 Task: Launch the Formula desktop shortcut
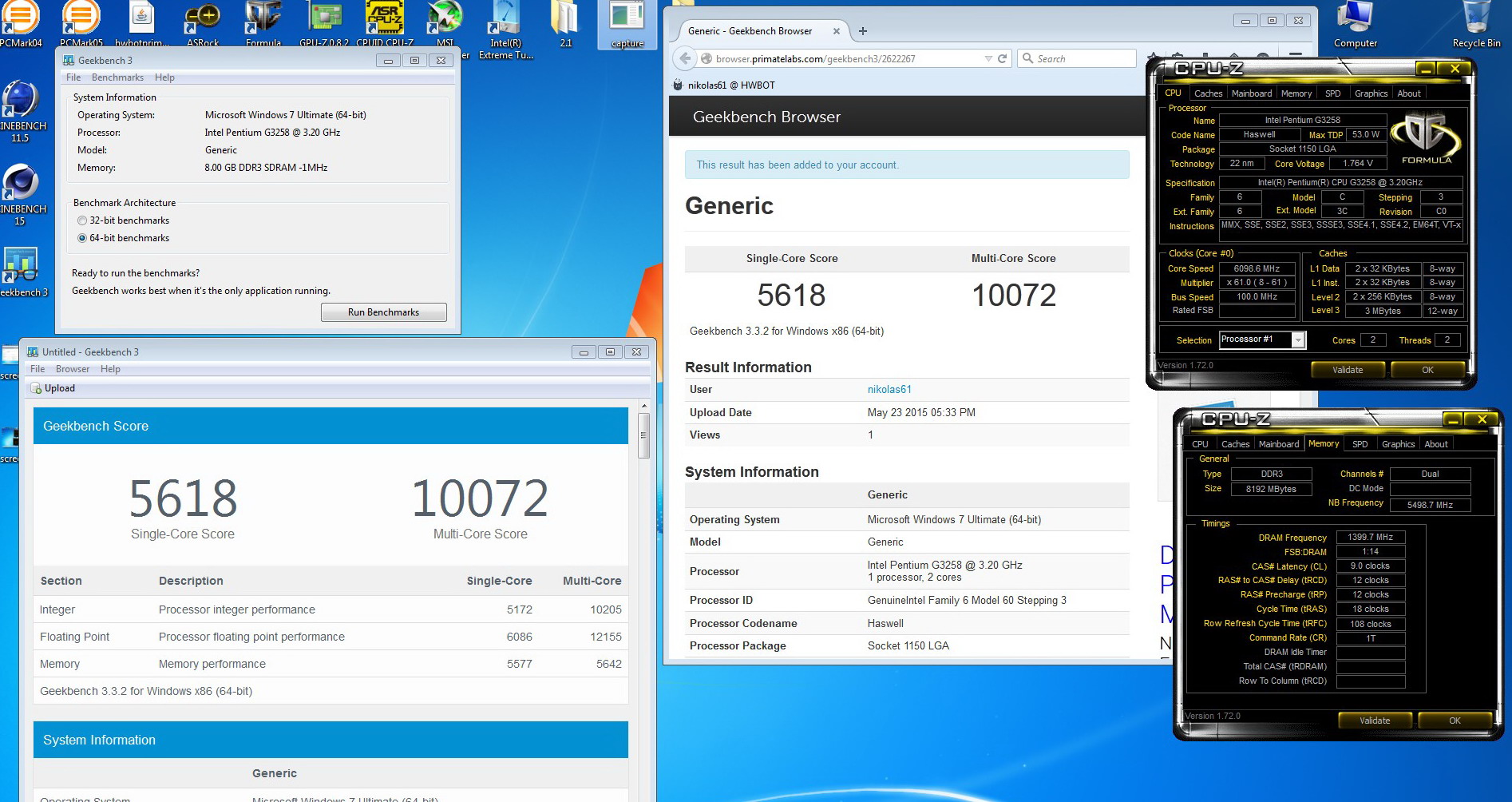pyautogui.click(x=263, y=24)
